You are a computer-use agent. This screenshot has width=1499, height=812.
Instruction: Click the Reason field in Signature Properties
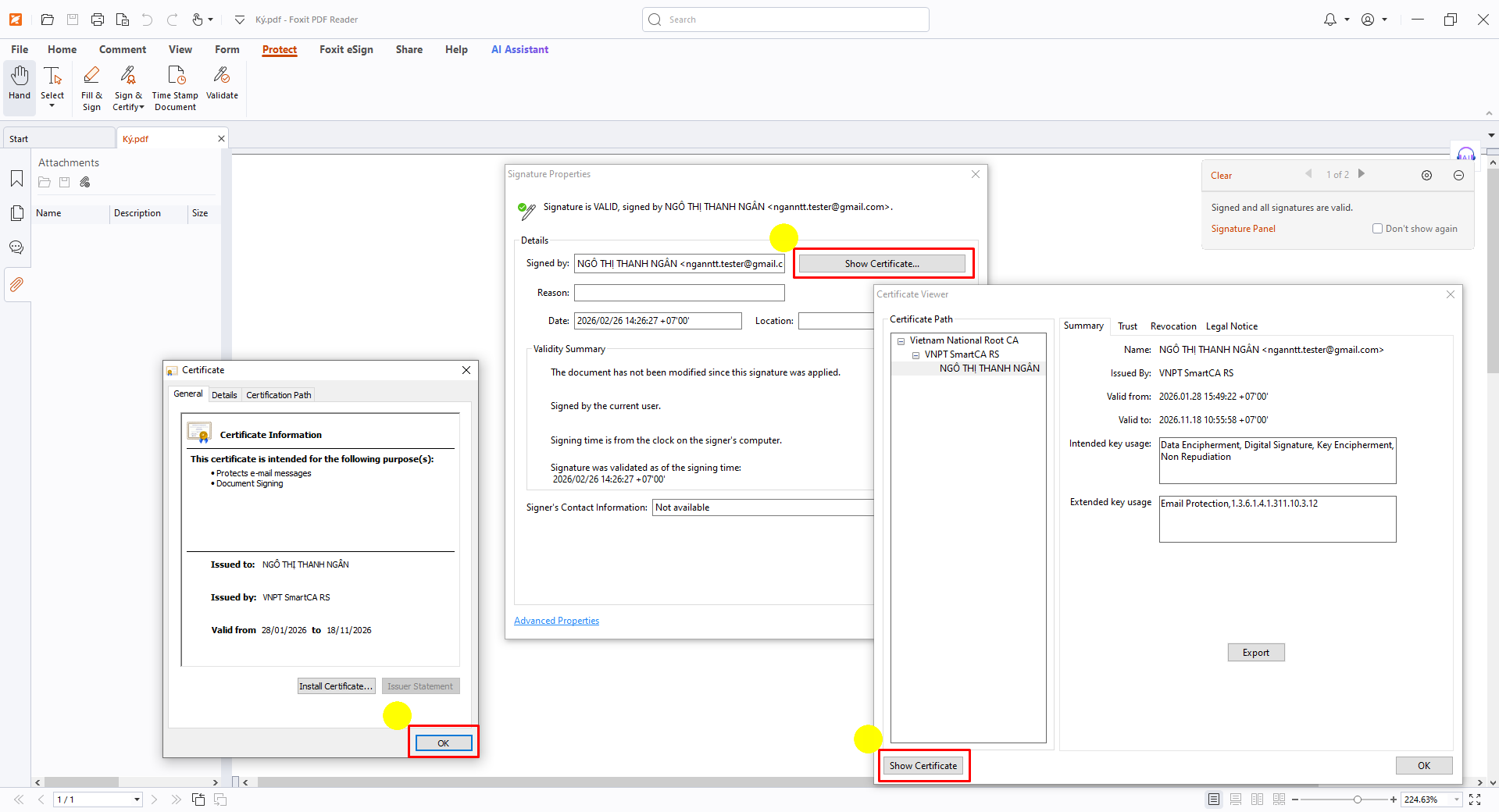[x=680, y=293]
